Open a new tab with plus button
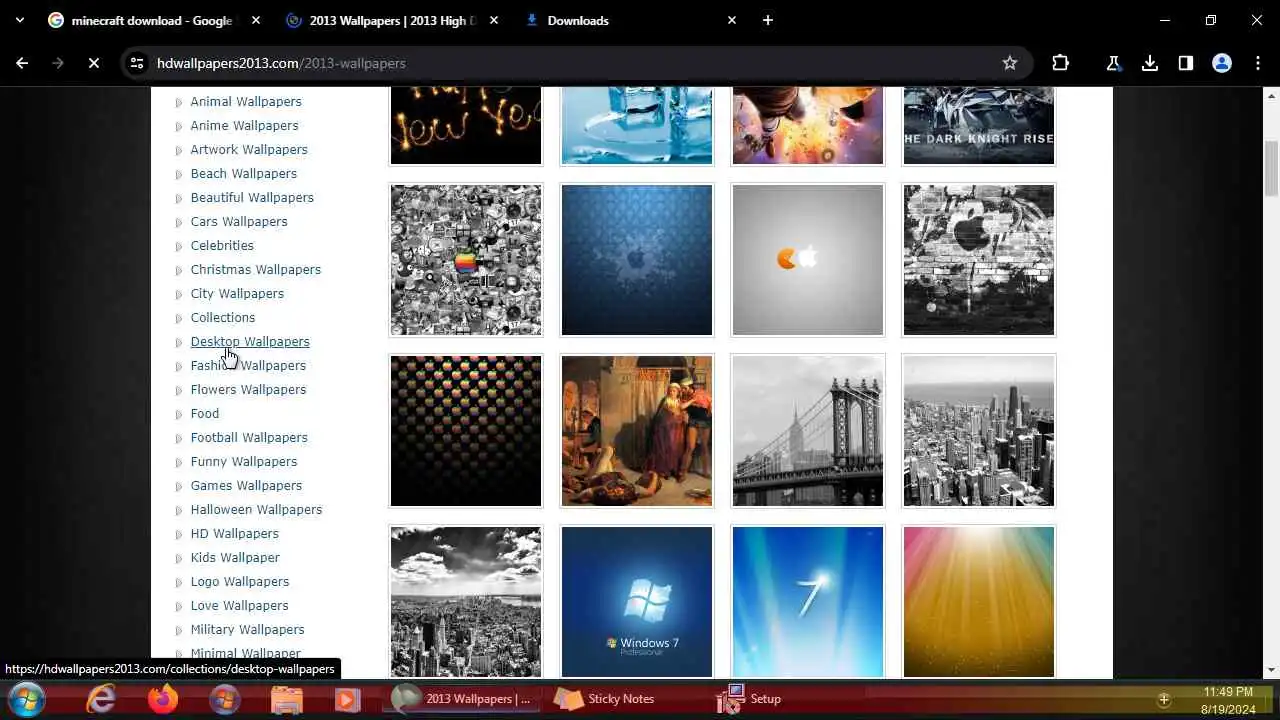 click(768, 20)
